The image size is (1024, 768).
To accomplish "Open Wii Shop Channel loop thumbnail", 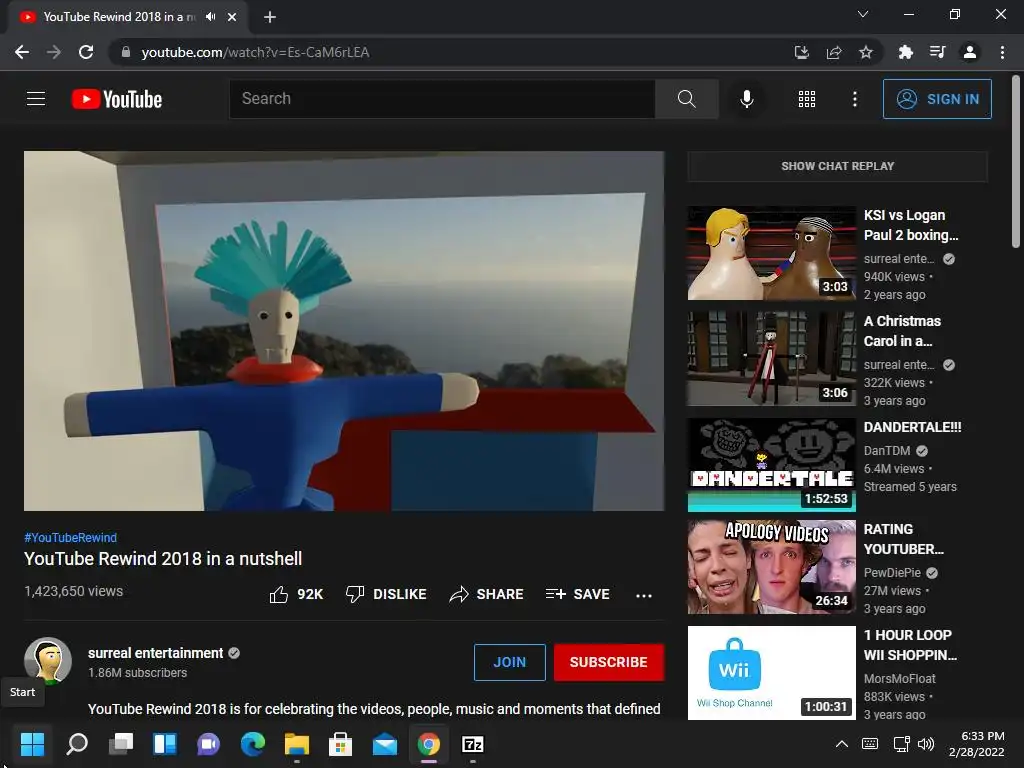I will [771, 673].
